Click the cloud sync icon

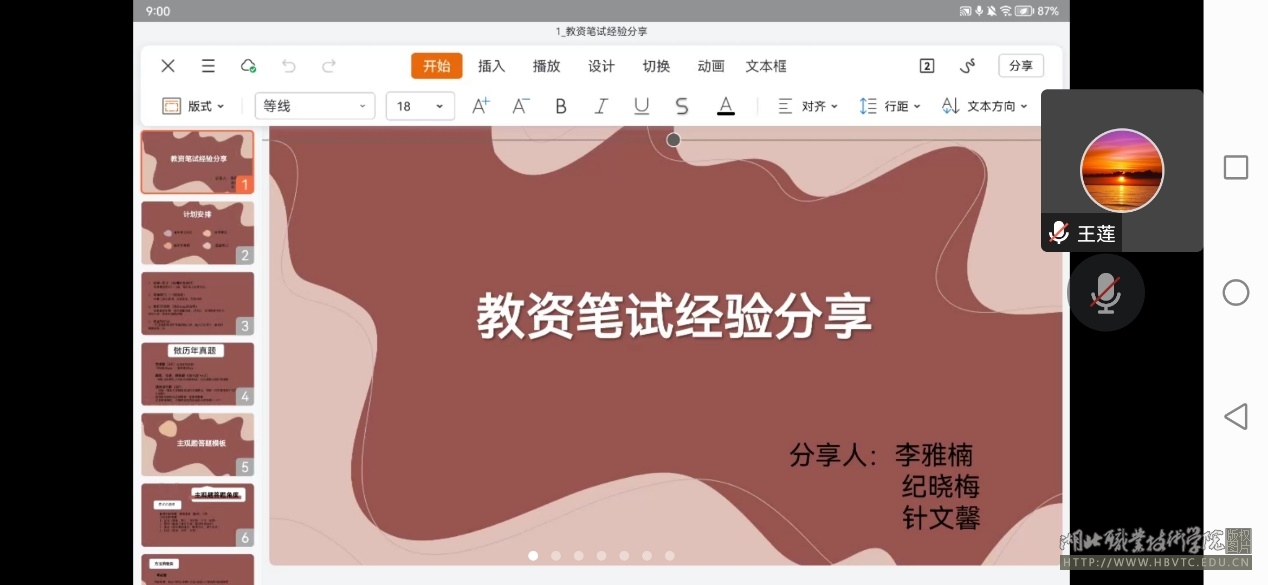click(248, 66)
